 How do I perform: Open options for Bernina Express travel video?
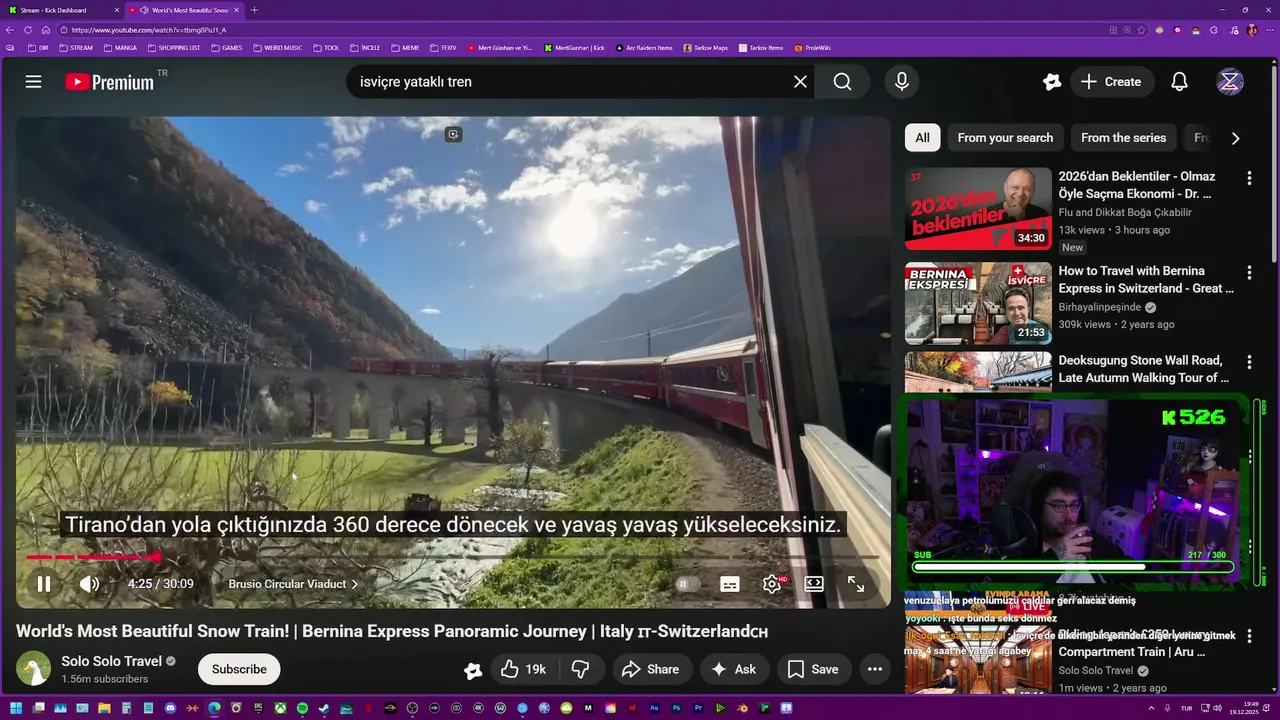pos(1249,272)
